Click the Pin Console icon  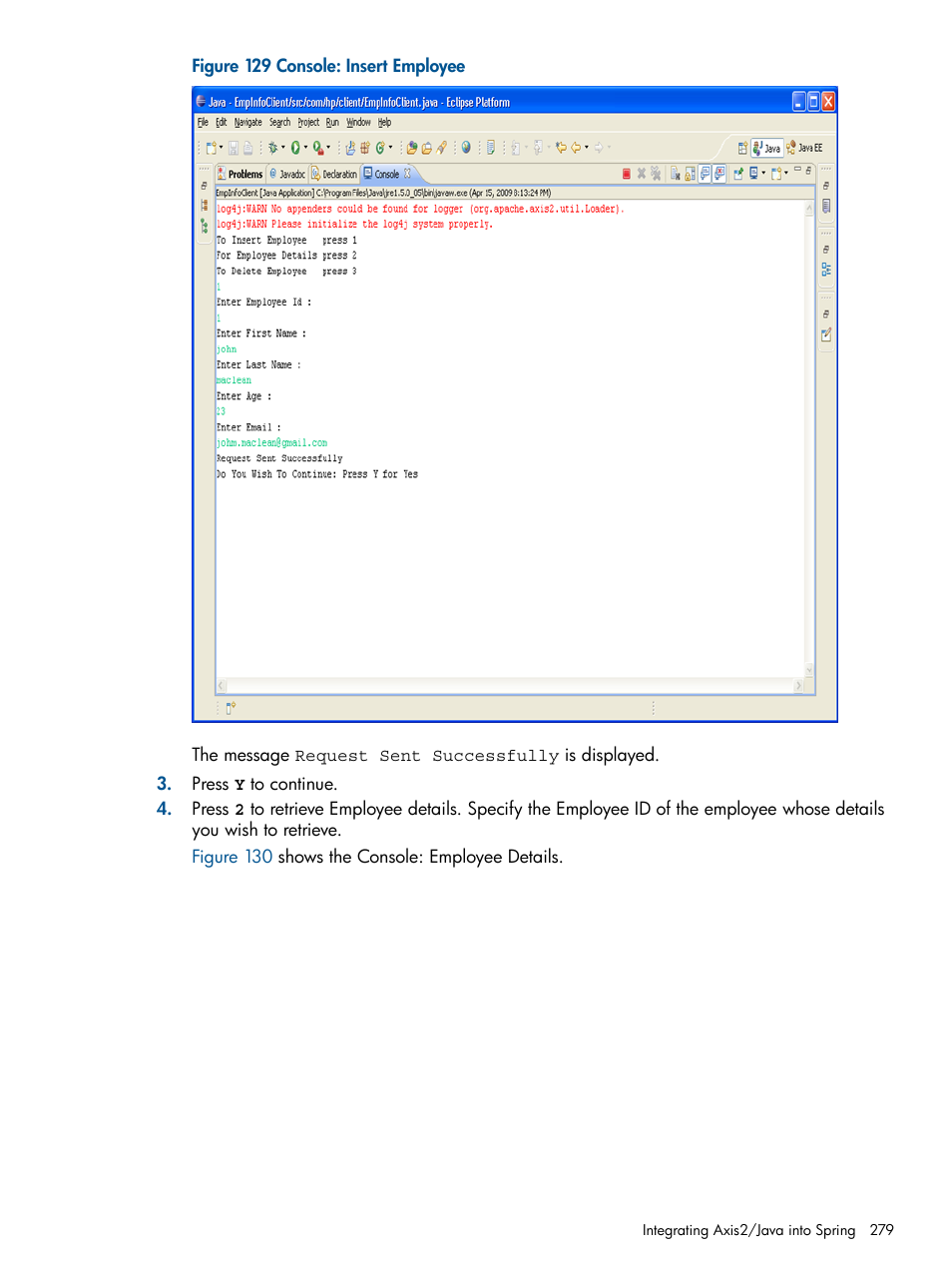pos(738,174)
